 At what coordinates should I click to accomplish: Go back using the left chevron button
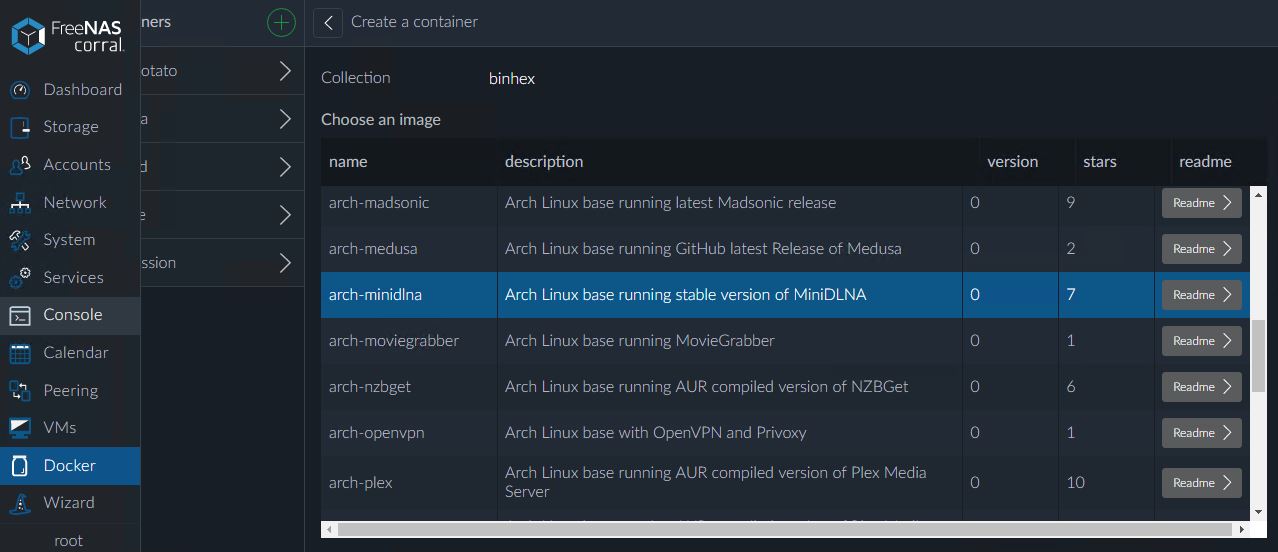click(328, 22)
